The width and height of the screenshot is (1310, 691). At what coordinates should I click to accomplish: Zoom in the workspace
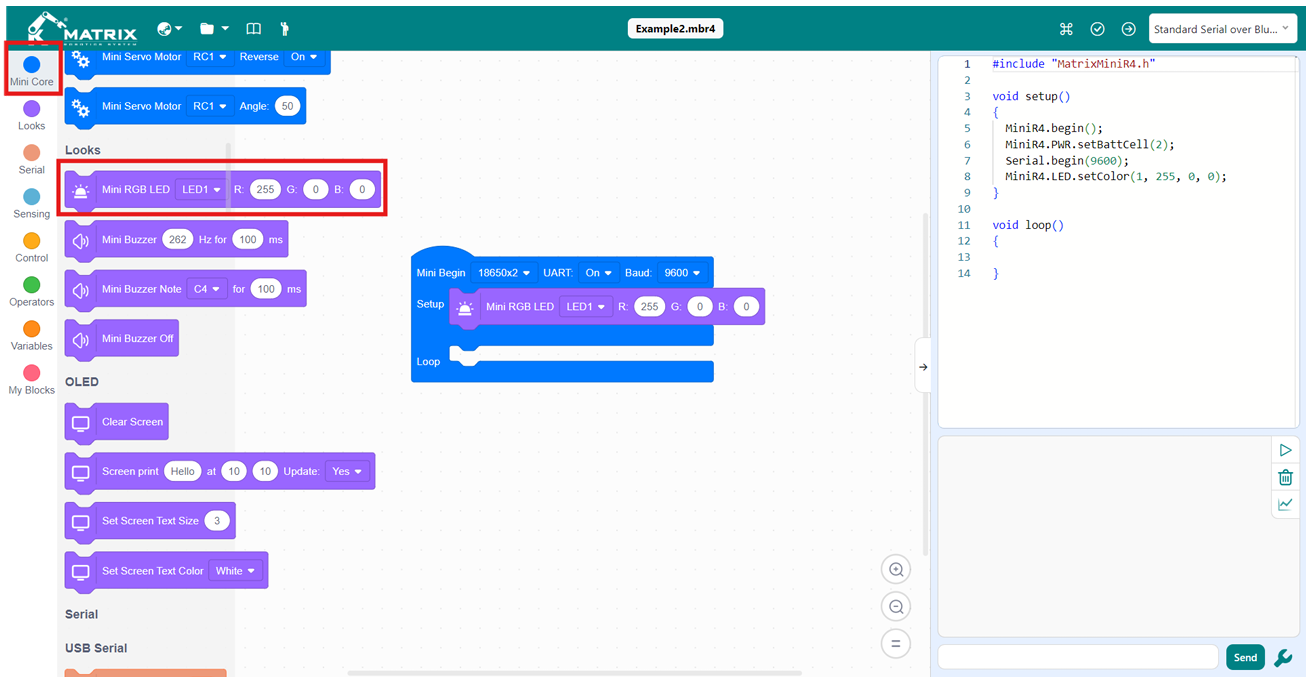click(896, 570)
